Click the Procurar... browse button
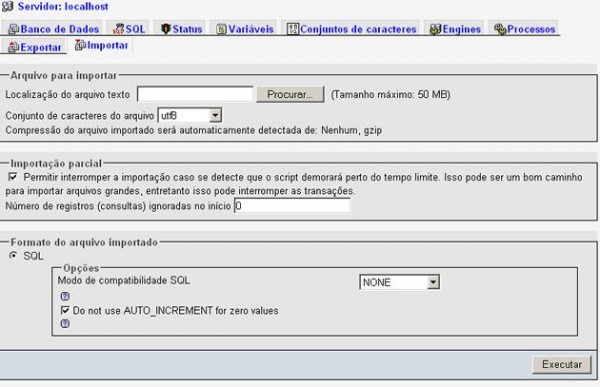This screenshot has height=387, width=600. click(x=290, y=94)
